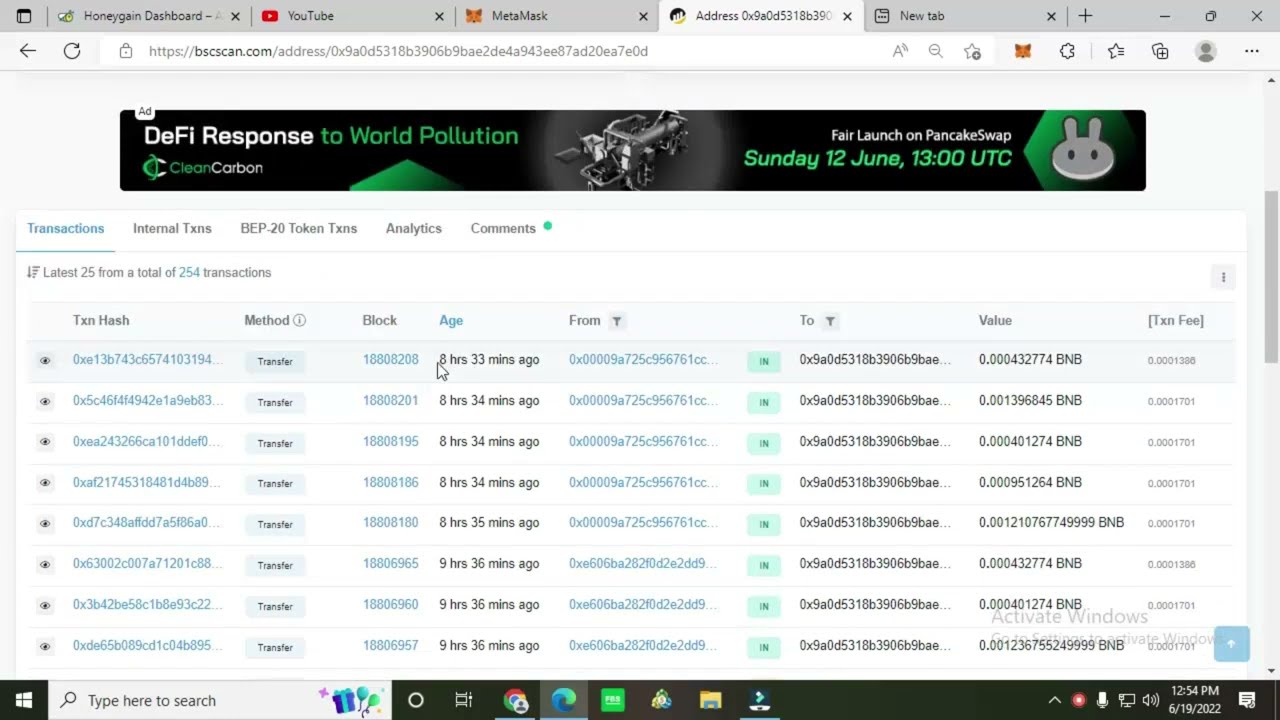Open the Comments tab
This screenshot has height=720, width=1280.
tap(503, 228)
